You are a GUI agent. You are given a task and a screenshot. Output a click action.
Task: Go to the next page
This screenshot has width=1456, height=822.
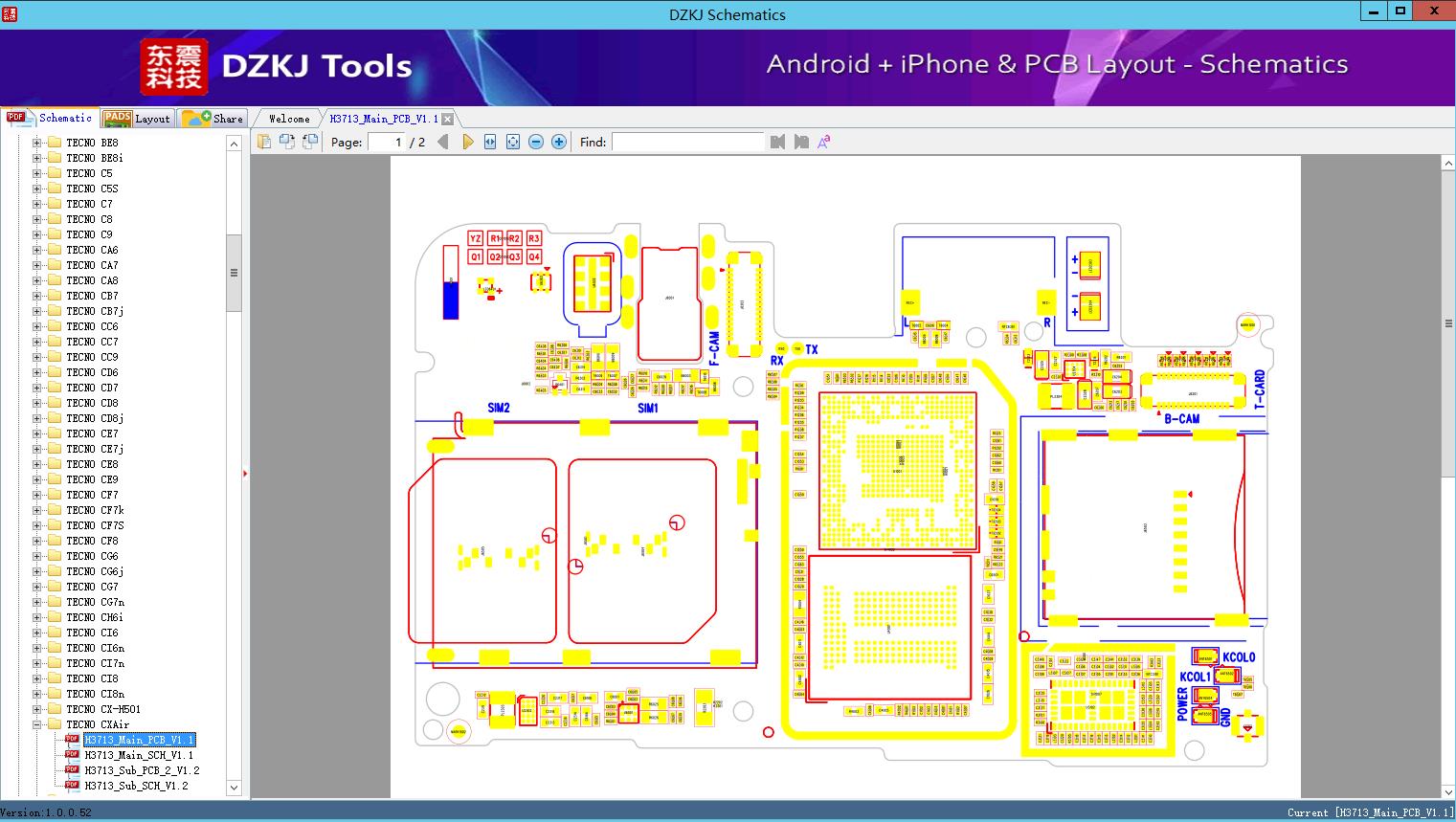click(467, 142)
